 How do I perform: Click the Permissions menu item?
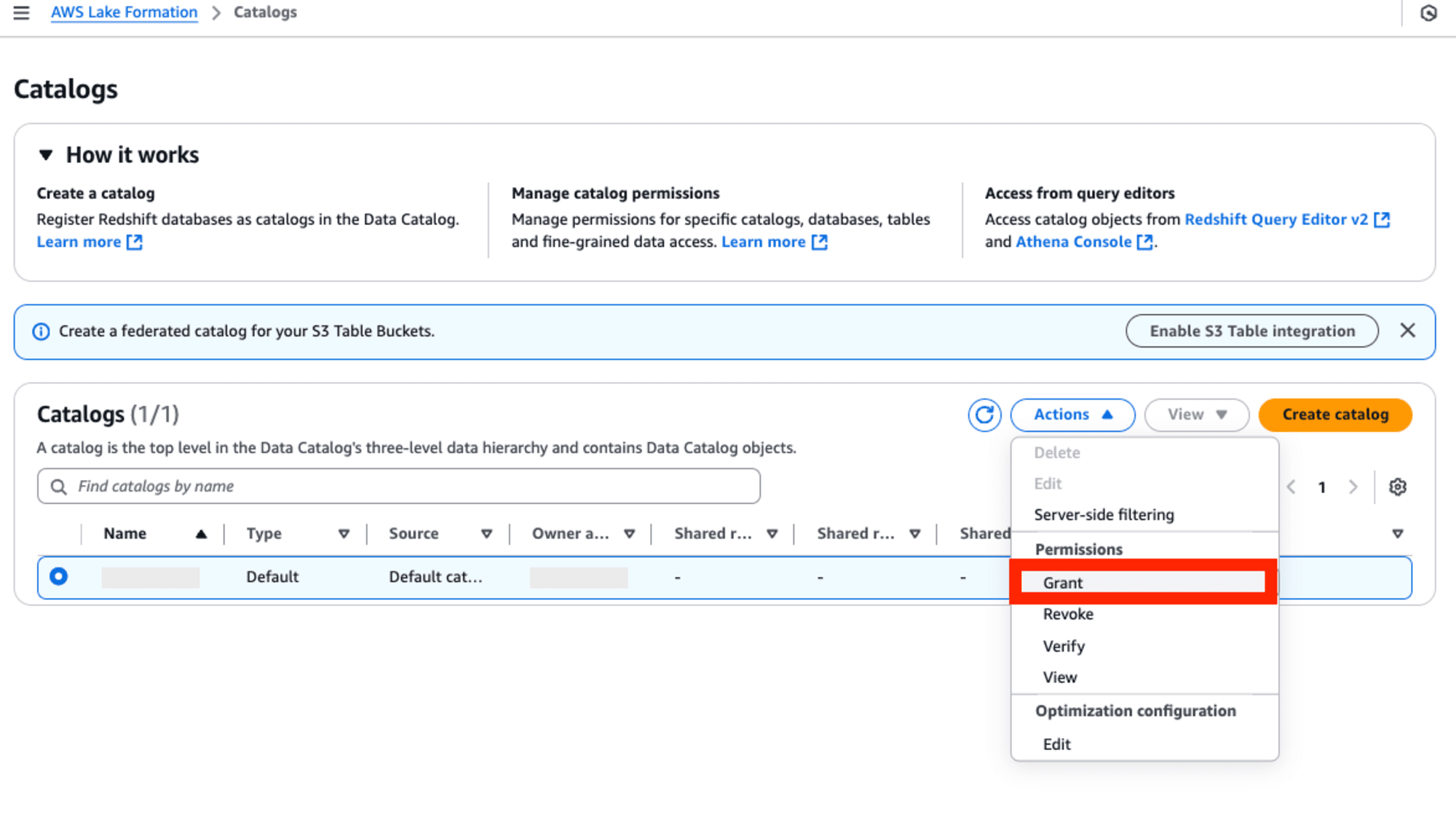pos(1078,548)
